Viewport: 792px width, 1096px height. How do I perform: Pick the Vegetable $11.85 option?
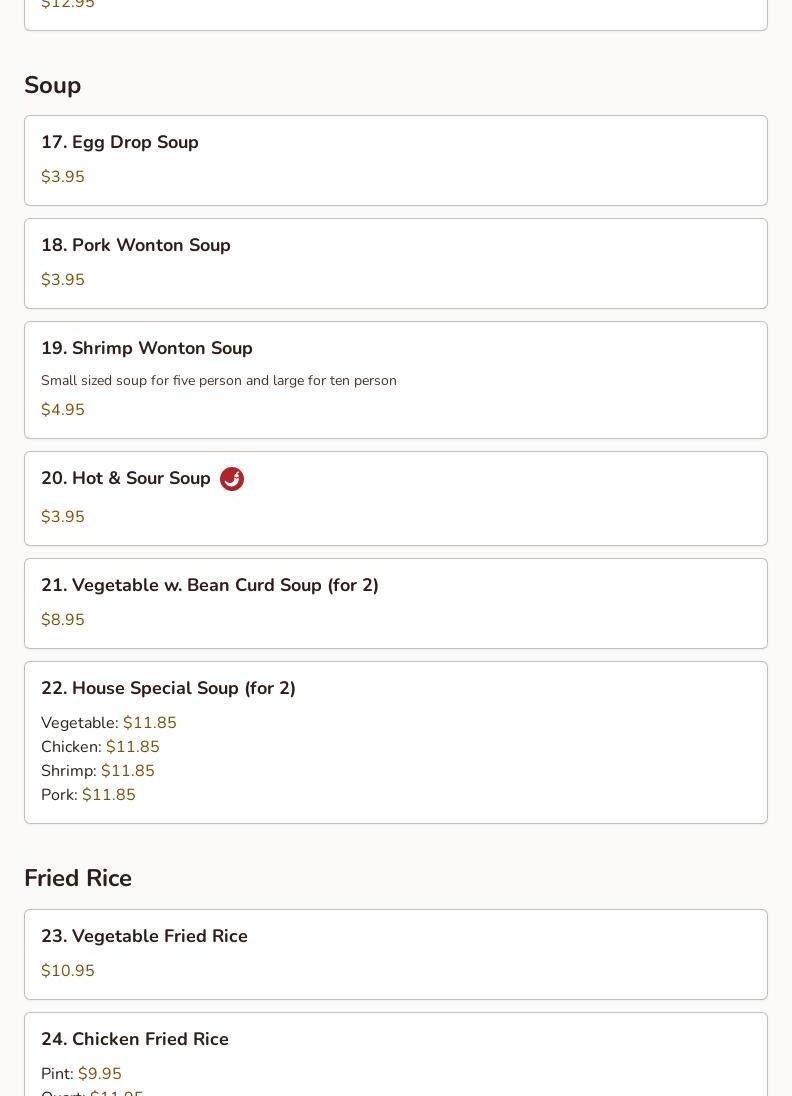(108, 723)
